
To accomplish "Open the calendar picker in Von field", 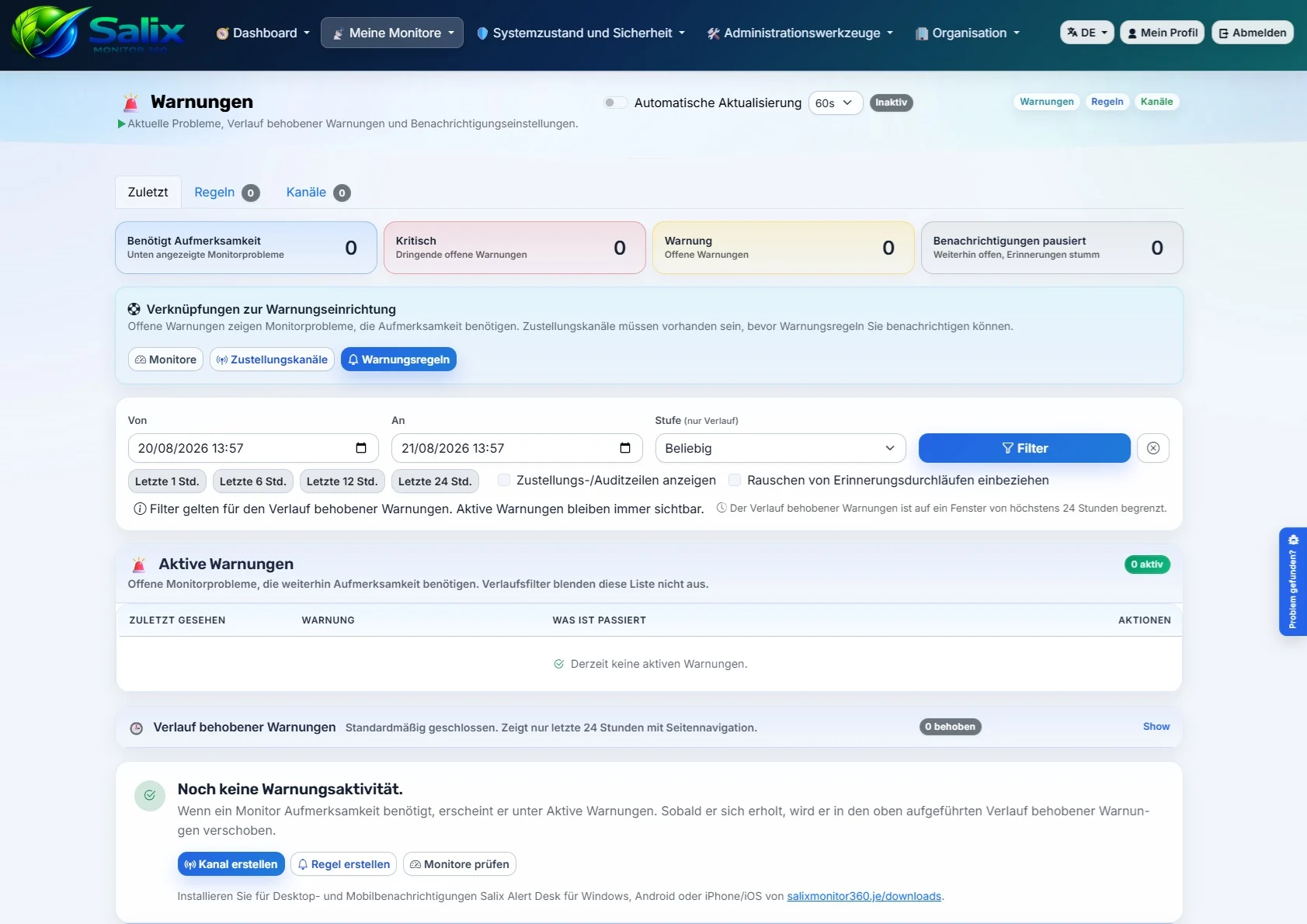I will point(361,448).
